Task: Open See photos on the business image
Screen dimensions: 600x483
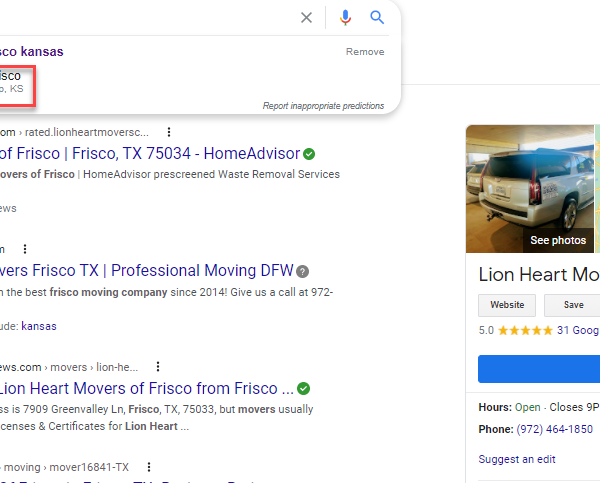Action: pos(558,240)
